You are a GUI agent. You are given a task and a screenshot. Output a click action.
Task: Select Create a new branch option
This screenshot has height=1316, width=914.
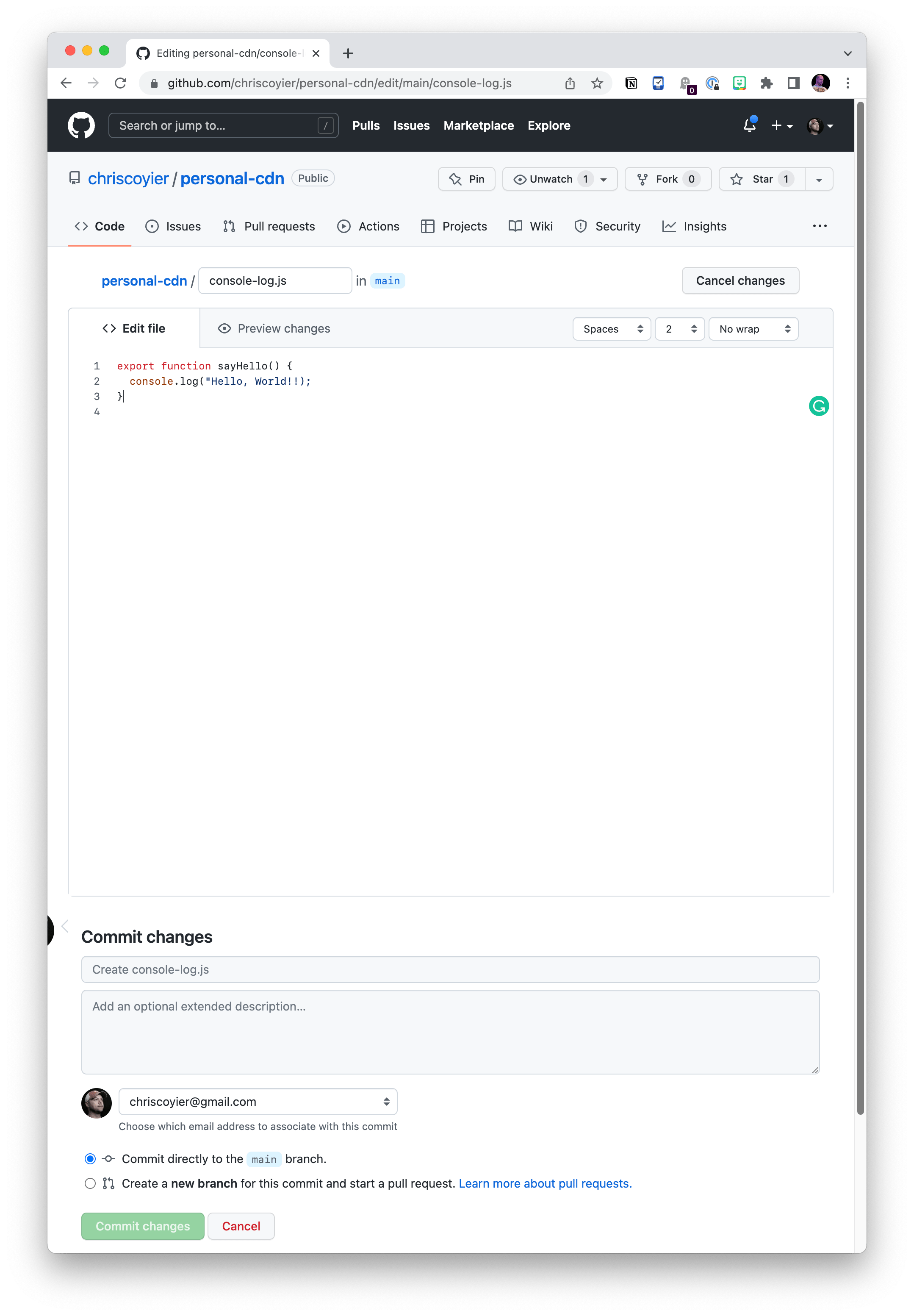90,1184
